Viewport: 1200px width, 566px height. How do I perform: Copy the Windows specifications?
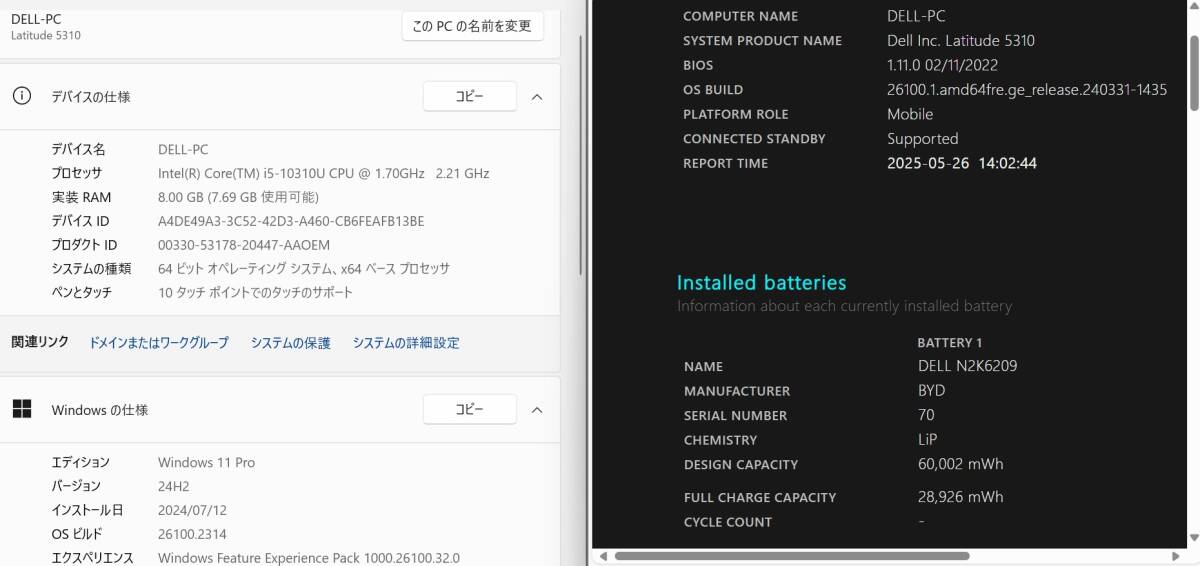tap(470, 409)
